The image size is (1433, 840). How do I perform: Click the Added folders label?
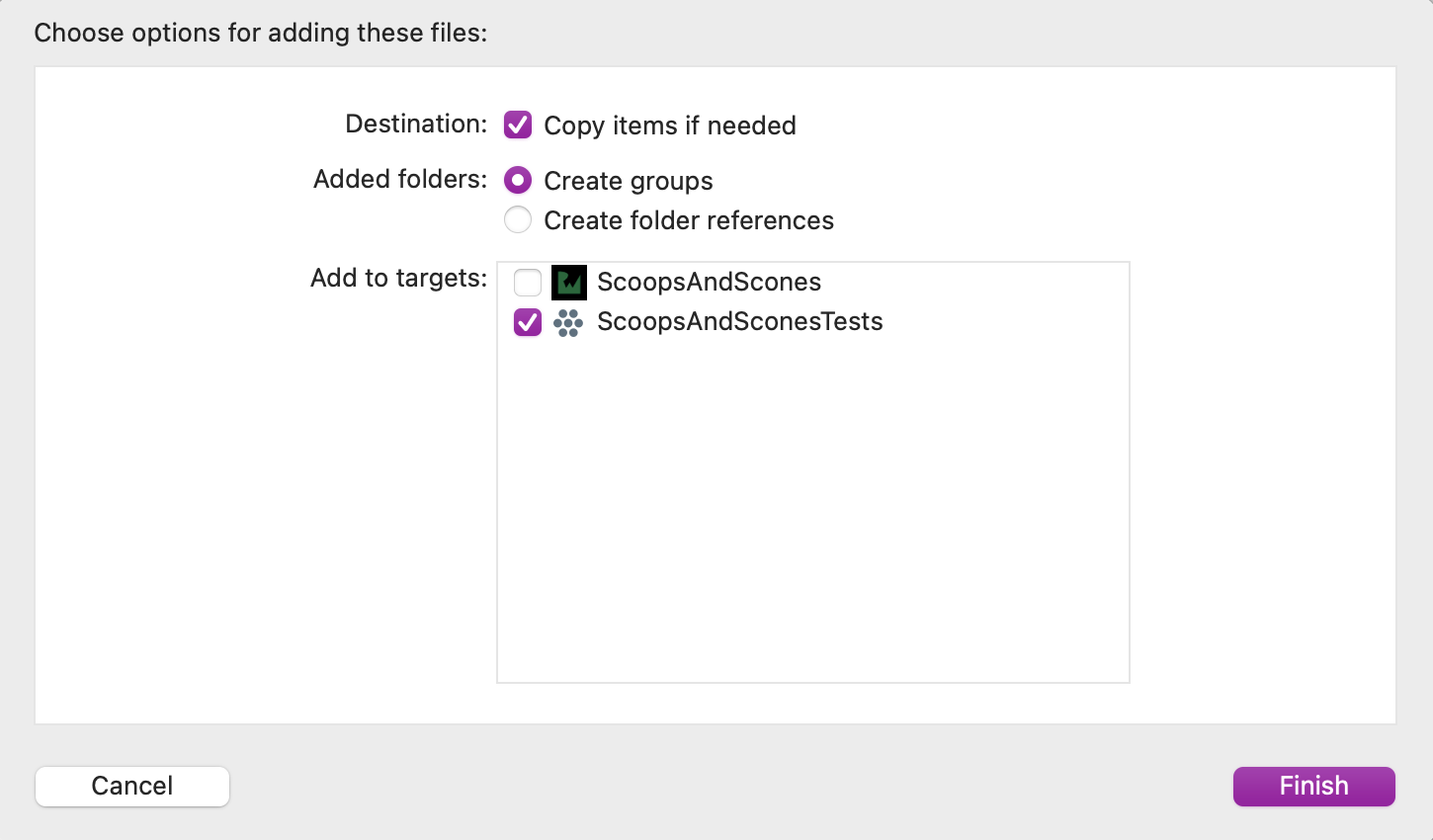click(398, 179)
